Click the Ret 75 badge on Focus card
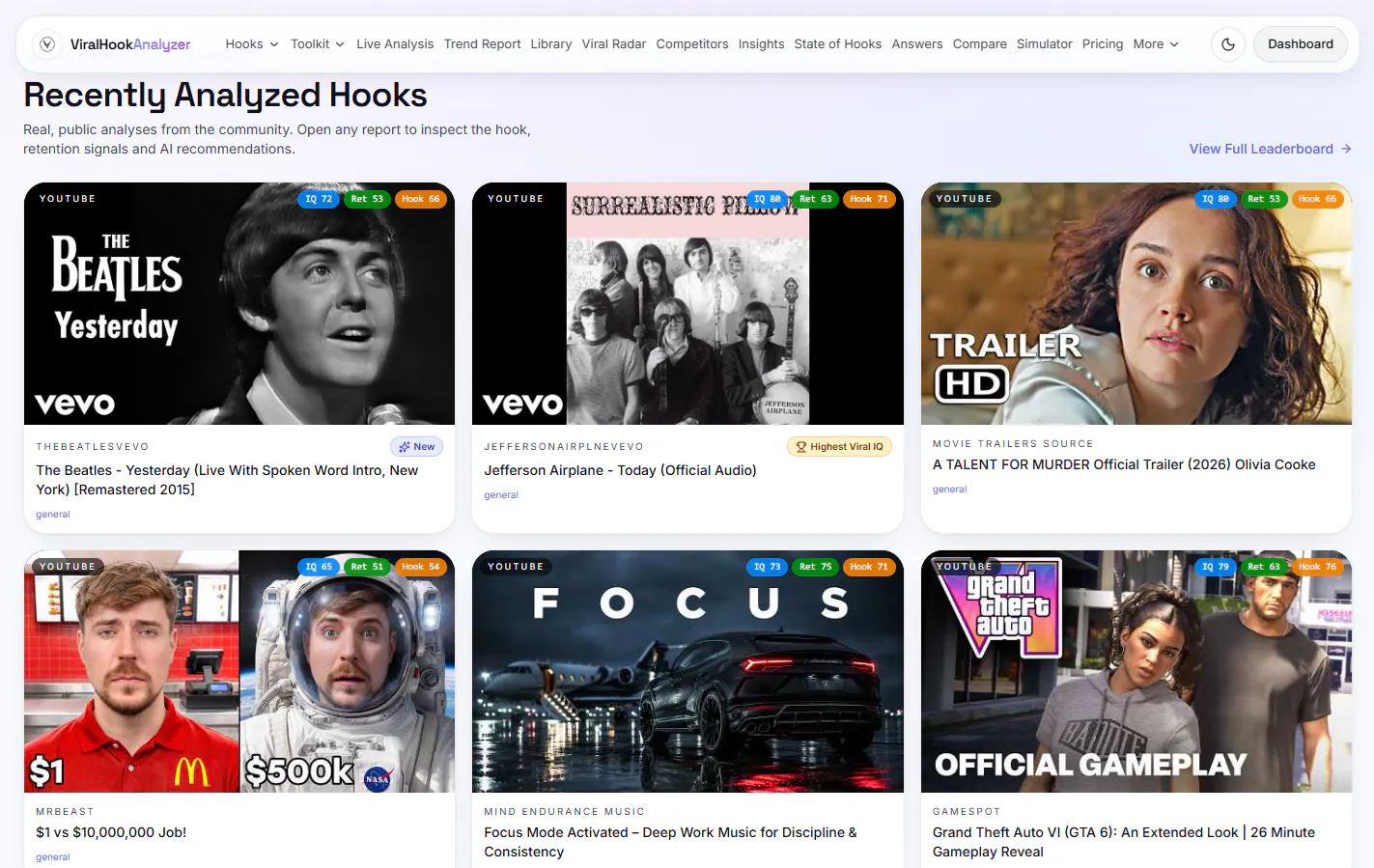The image size is (1374, 868). (815, 567)
